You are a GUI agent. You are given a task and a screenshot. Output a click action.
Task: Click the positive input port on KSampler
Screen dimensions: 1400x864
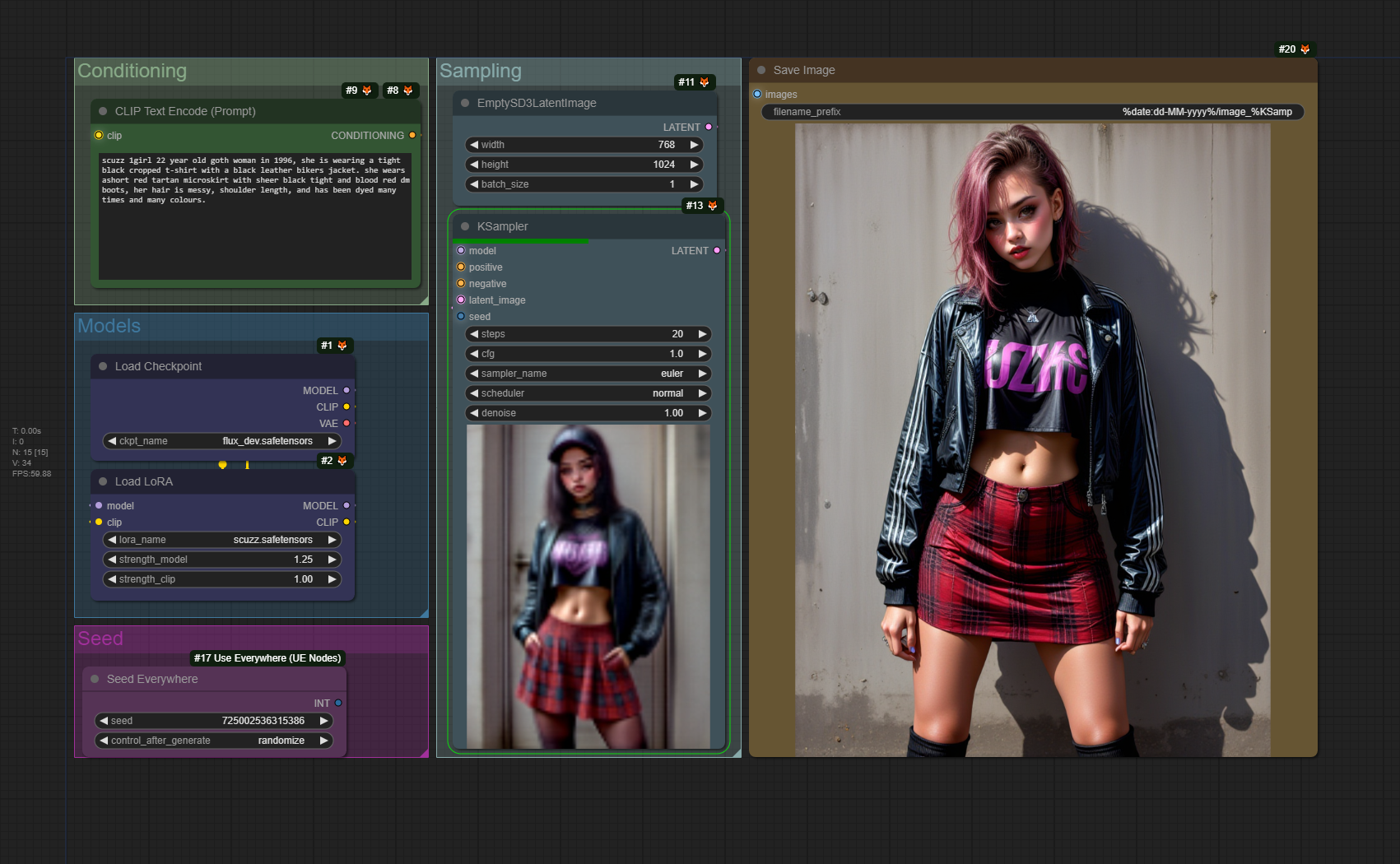(x=461, y=267)
